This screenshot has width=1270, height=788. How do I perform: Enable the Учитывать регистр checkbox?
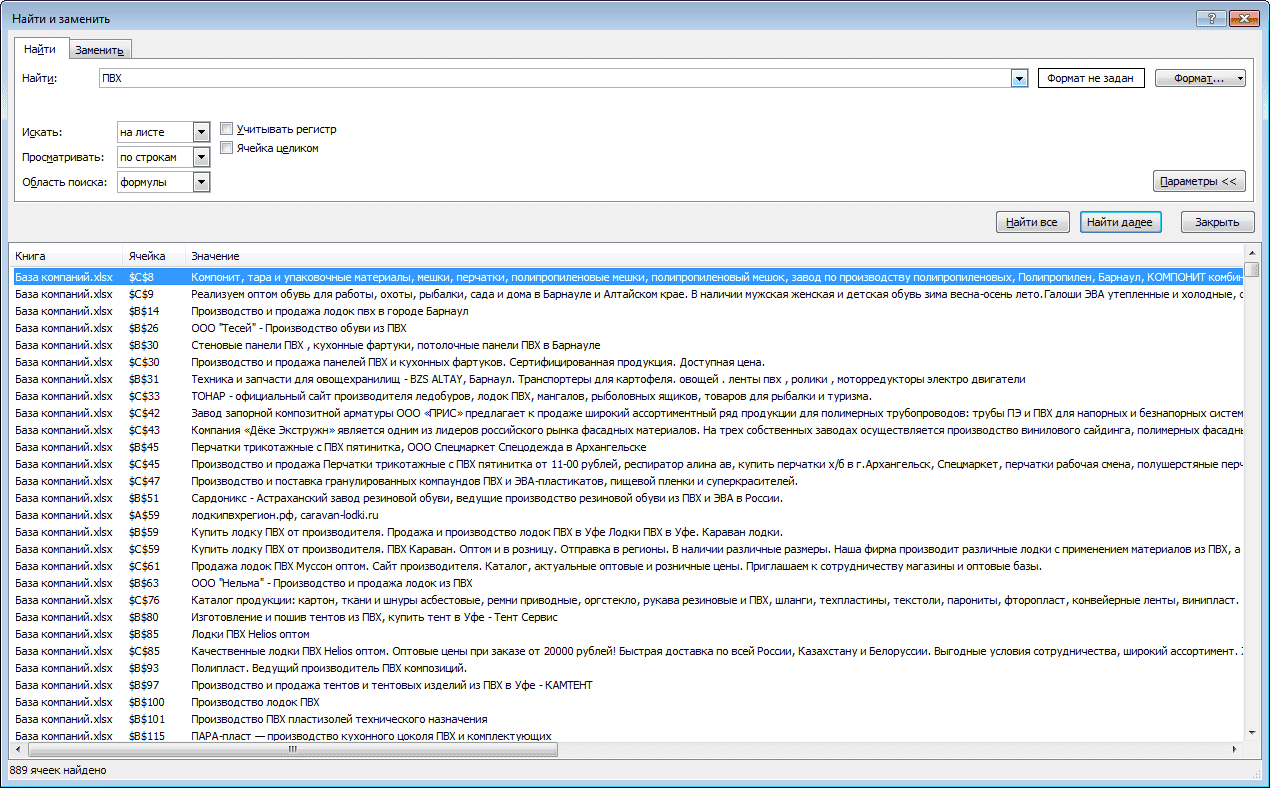[x=226, y=129]
